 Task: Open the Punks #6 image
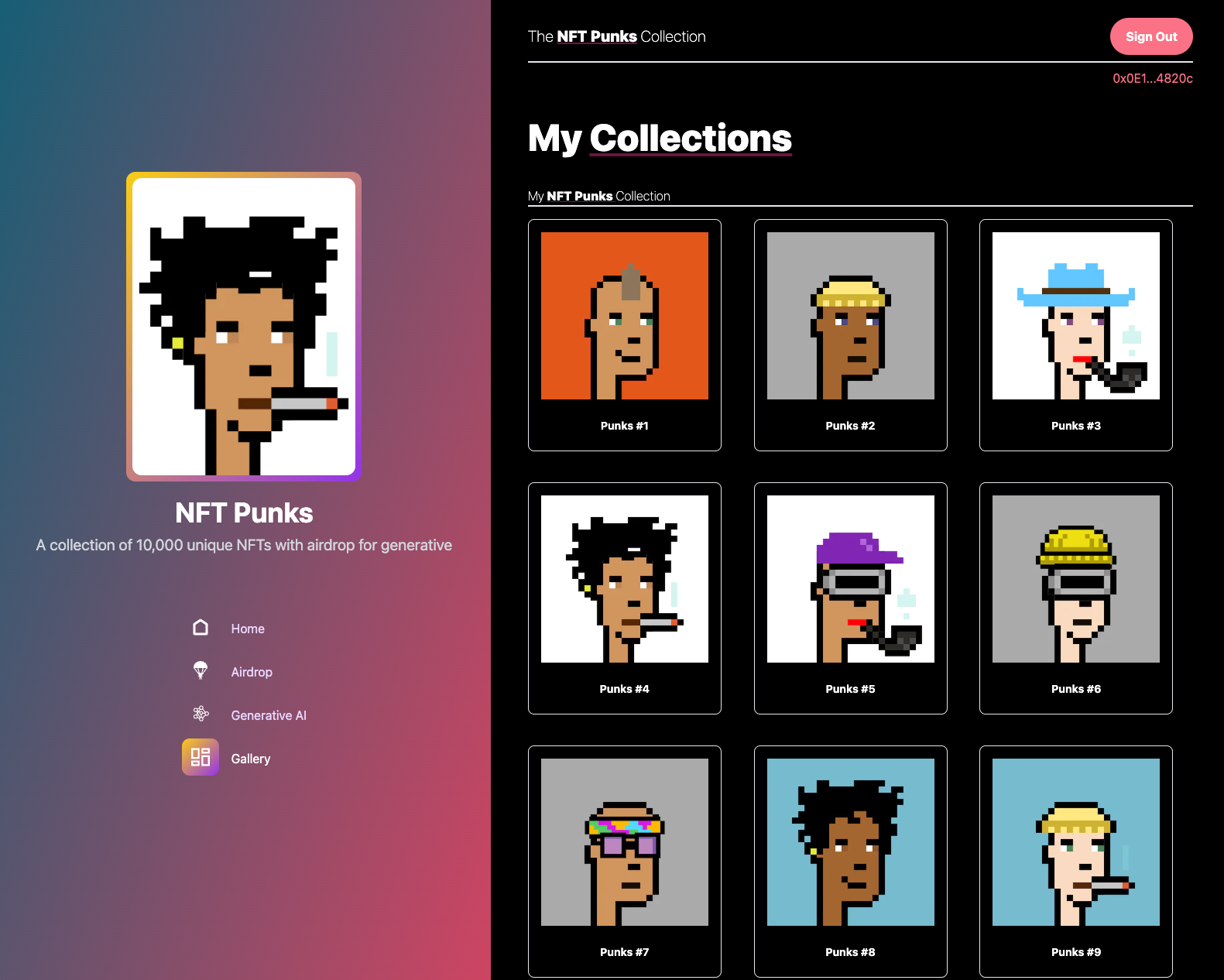click(x=1076, y=579)
